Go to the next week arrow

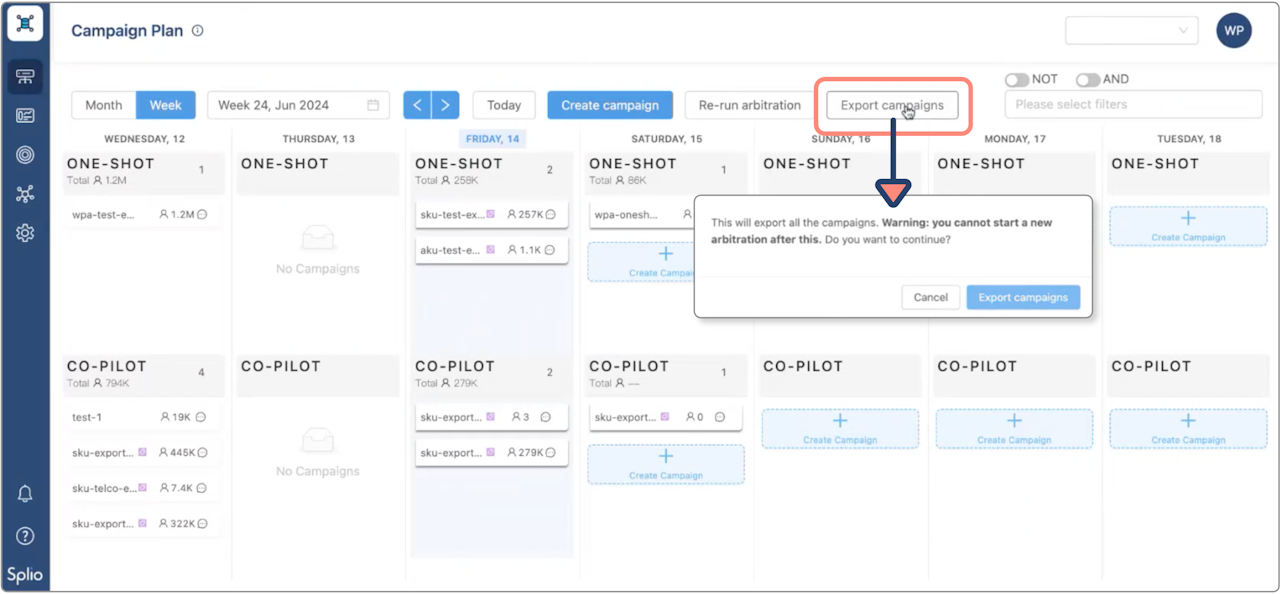click(445, 105)
